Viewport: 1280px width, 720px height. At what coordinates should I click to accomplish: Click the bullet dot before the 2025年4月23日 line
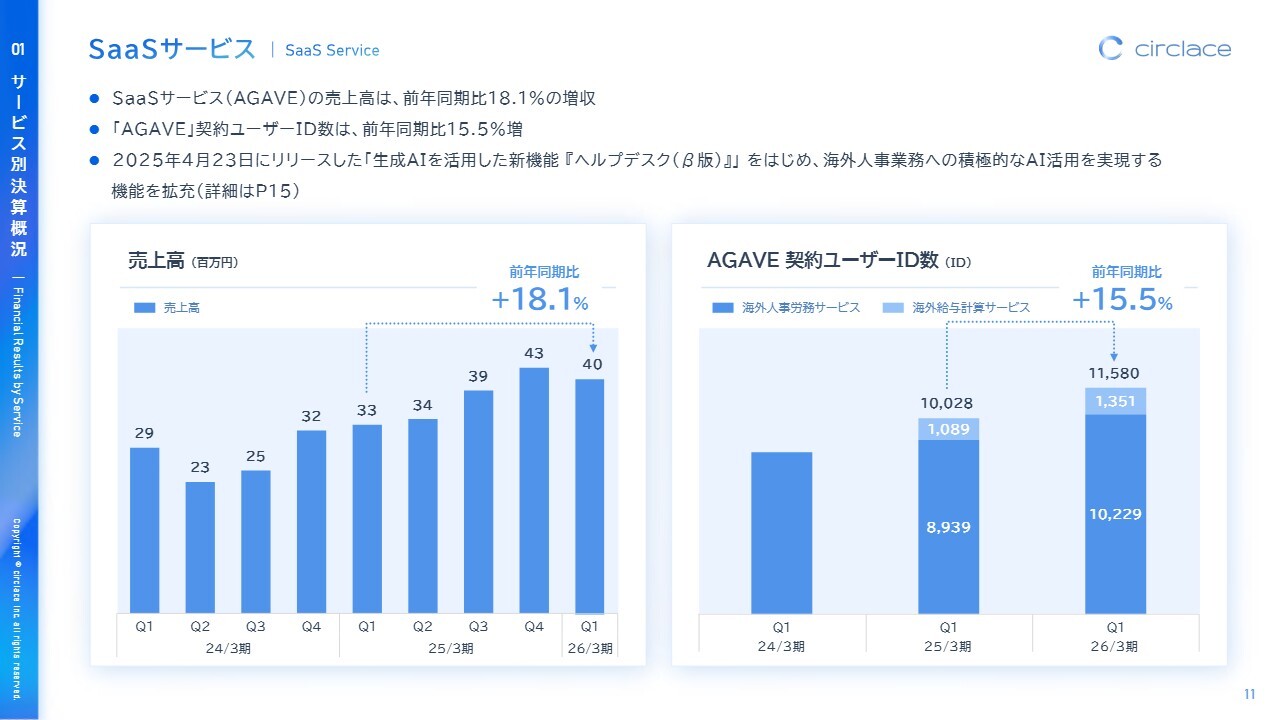point(95,160)
